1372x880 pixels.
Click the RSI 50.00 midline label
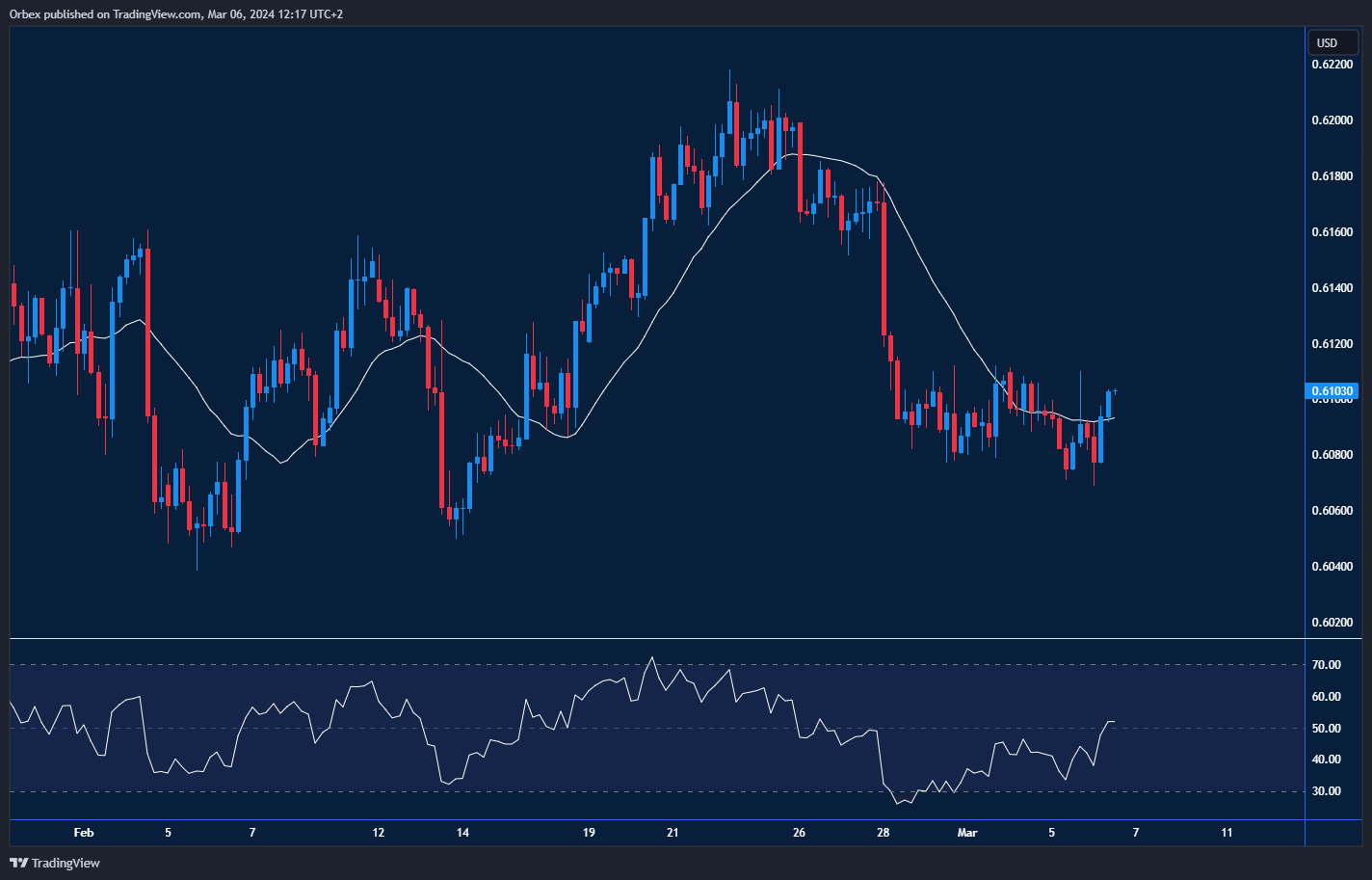tap(1327, 729)
